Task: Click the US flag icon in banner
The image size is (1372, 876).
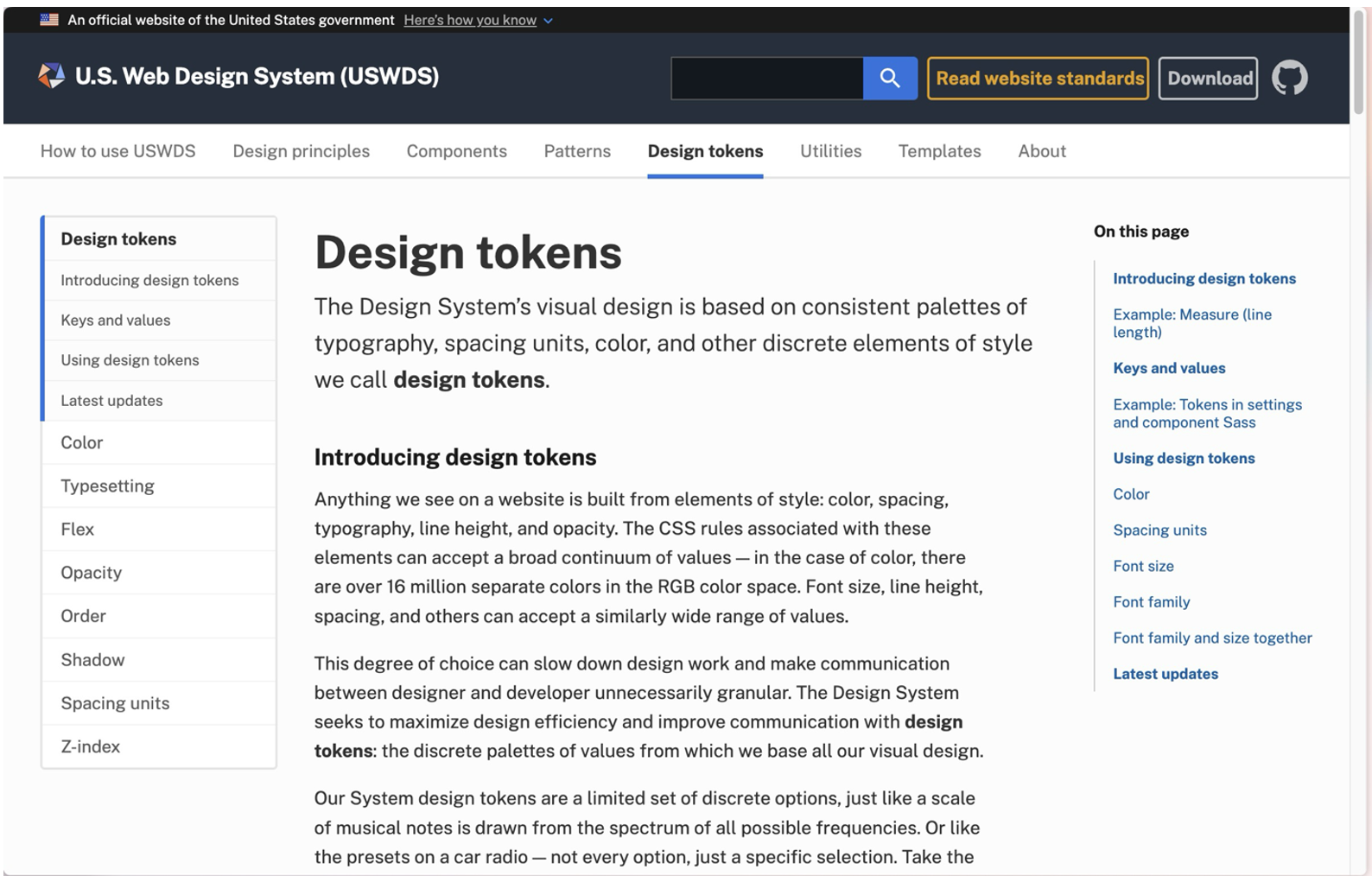Action: (x=49, y=20)
